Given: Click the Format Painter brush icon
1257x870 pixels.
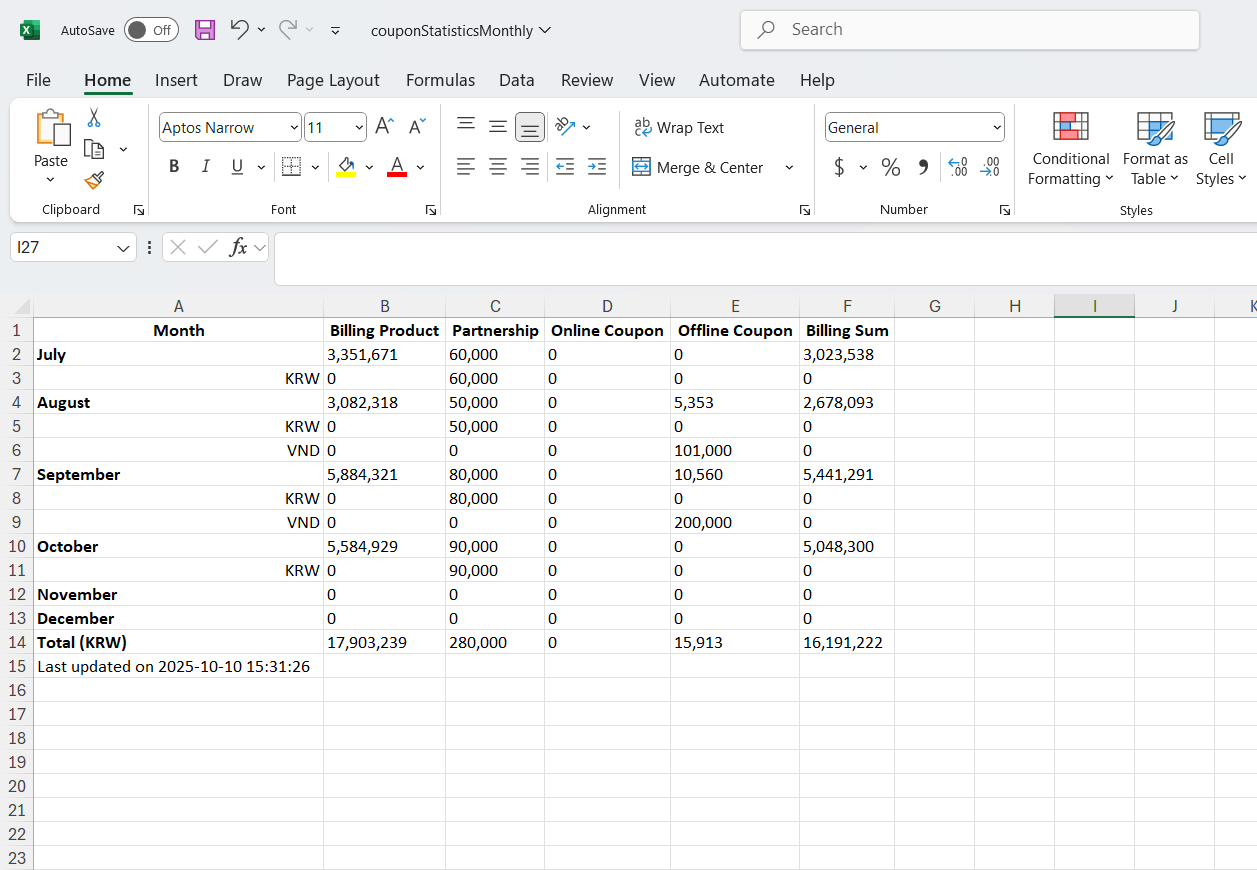Looking at the screenshot, I should 94,180.
